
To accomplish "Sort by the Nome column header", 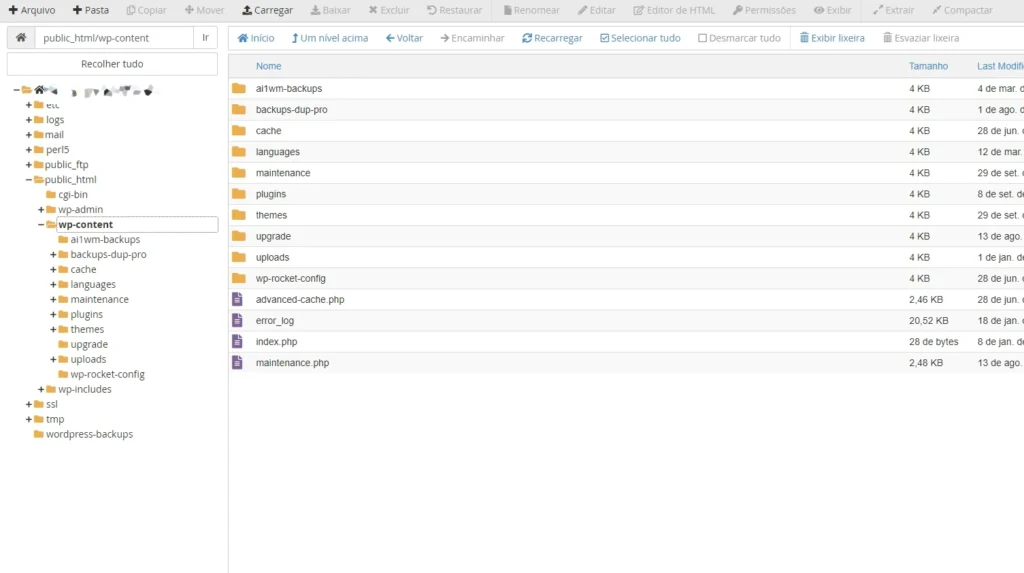I will pos(268,66).
